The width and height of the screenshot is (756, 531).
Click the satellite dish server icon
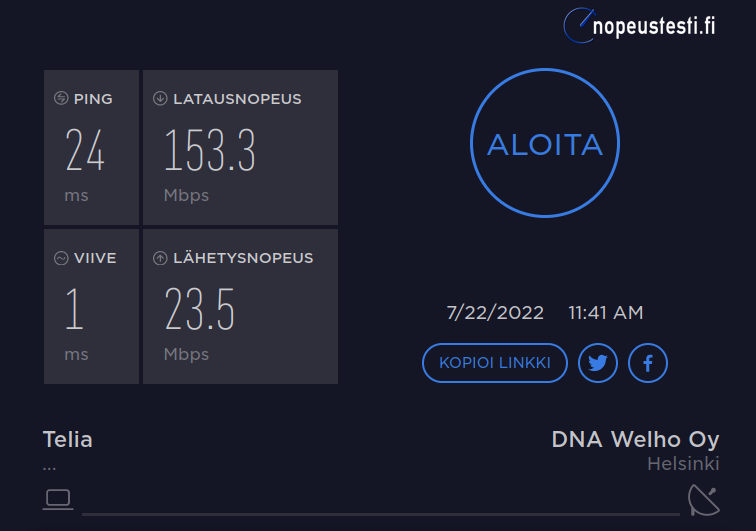coord(703,499)
